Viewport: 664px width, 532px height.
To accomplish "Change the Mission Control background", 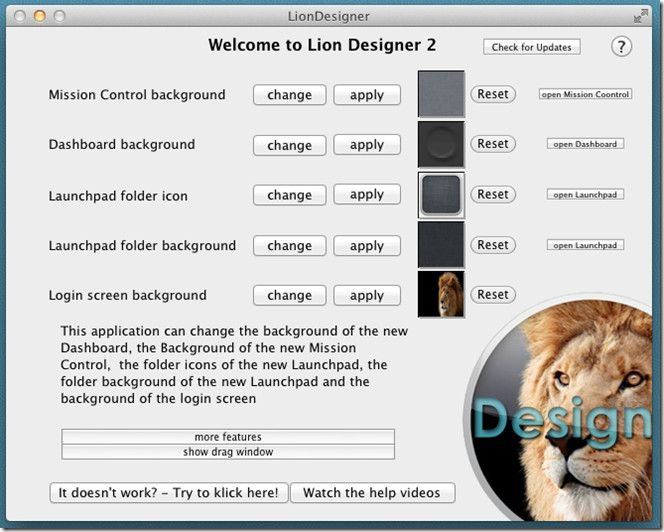I will pos(290,94).
